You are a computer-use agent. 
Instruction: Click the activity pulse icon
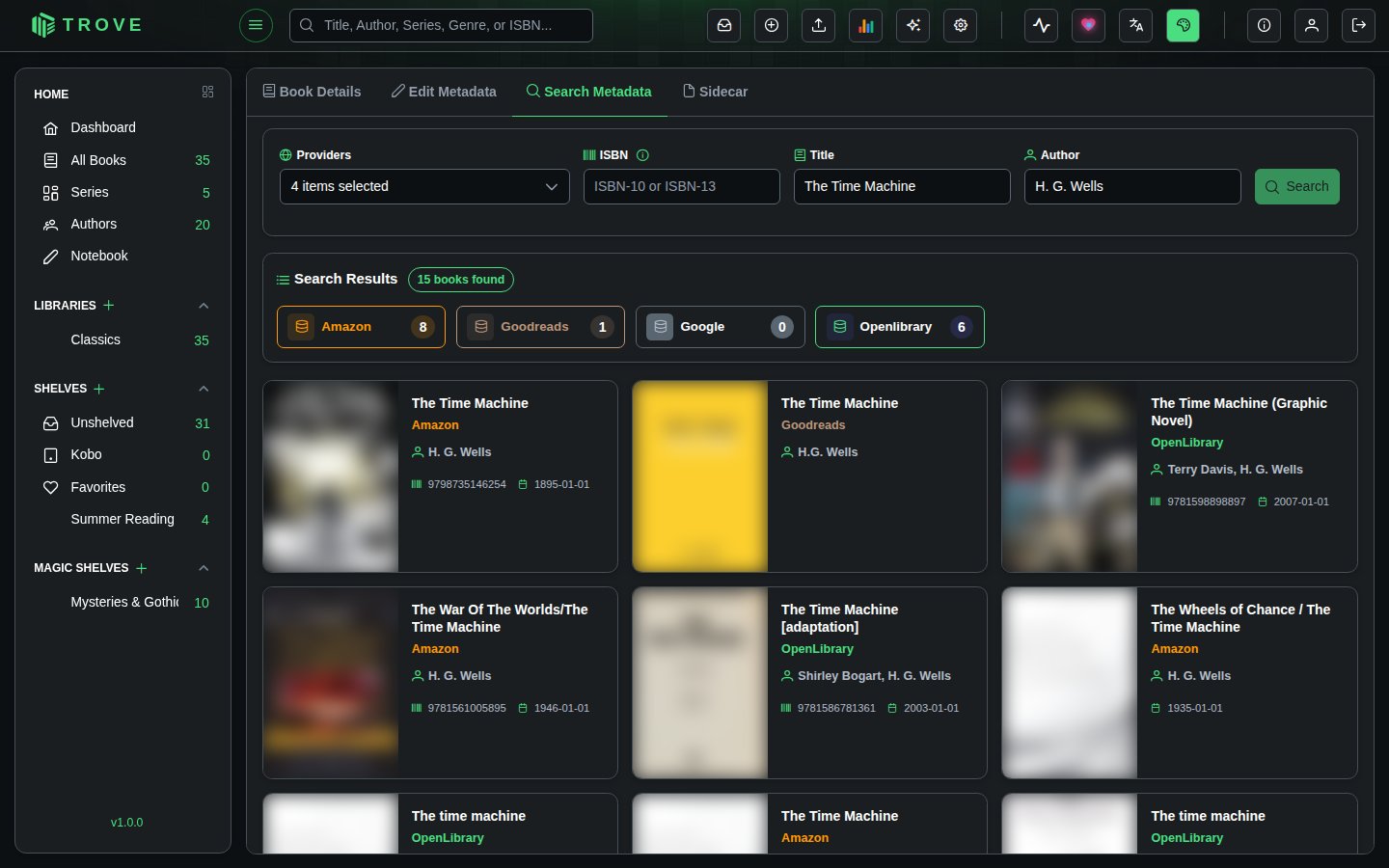tap(1042, 25)
